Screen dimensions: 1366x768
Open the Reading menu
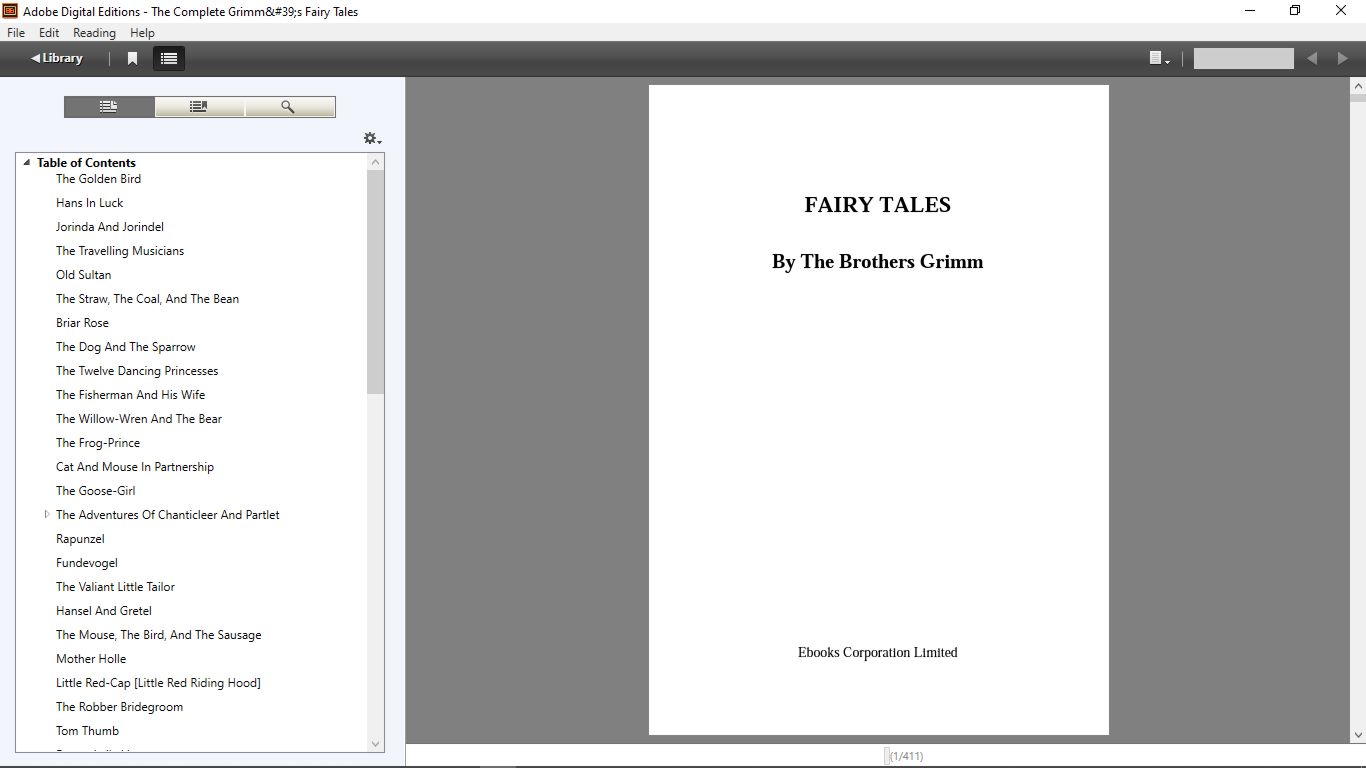94,33
